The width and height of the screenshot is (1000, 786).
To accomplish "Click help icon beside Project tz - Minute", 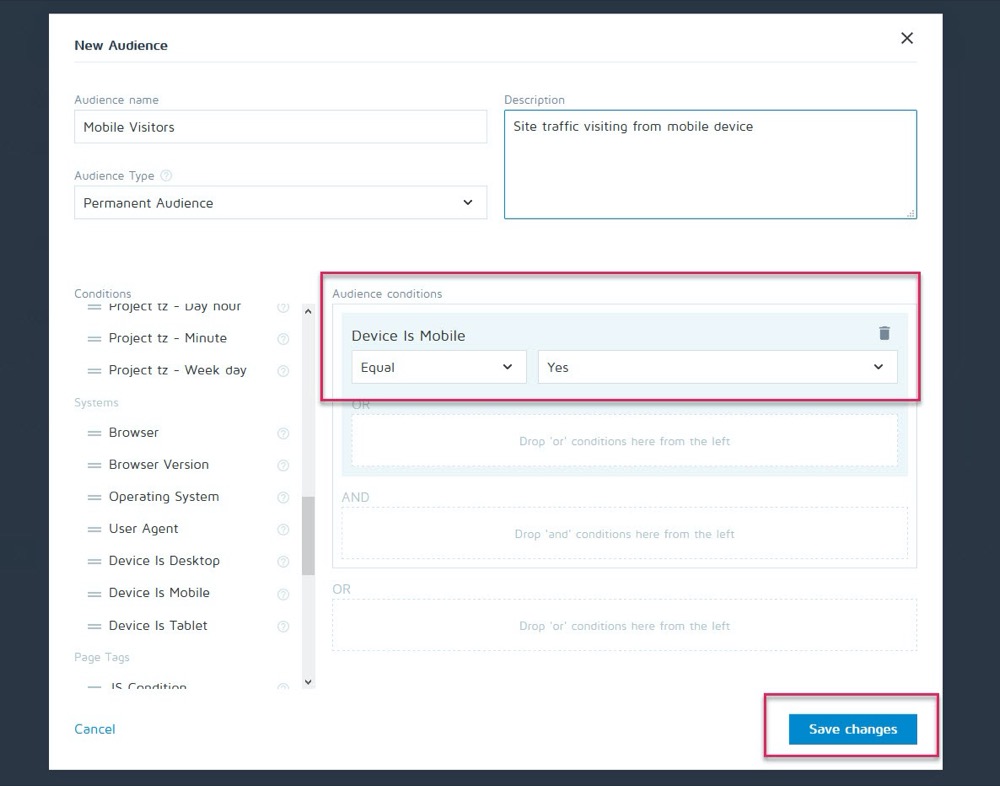I will pos(283,339).
